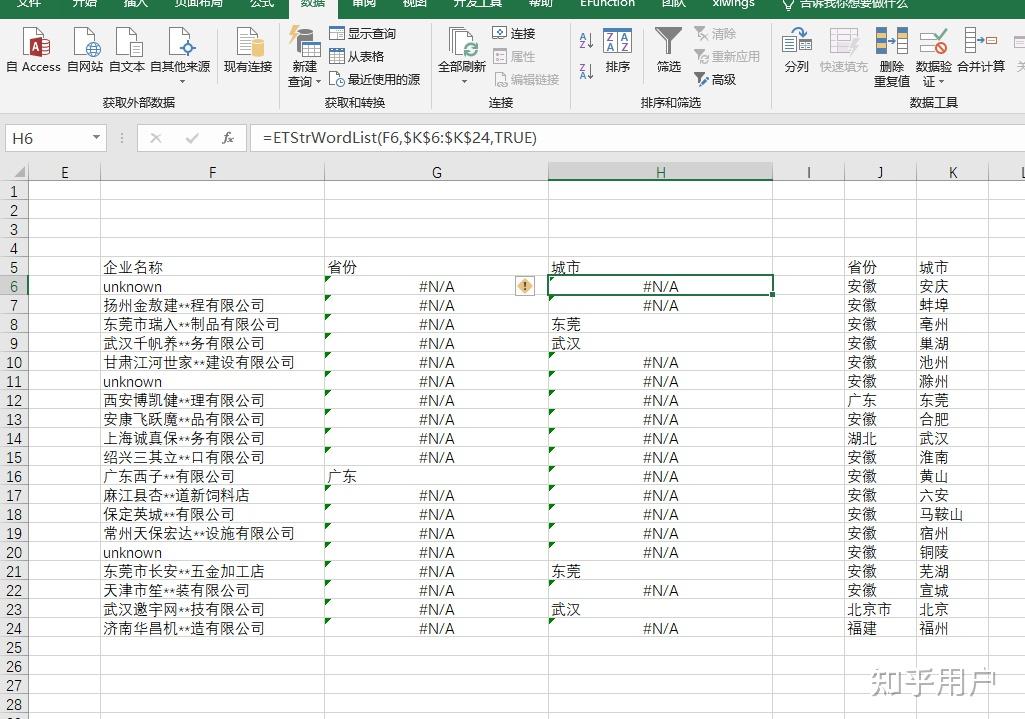The height and width of the screenshot is (719, 1025).
Task: Click the select-all corner triangle
Action: (18, 173)
